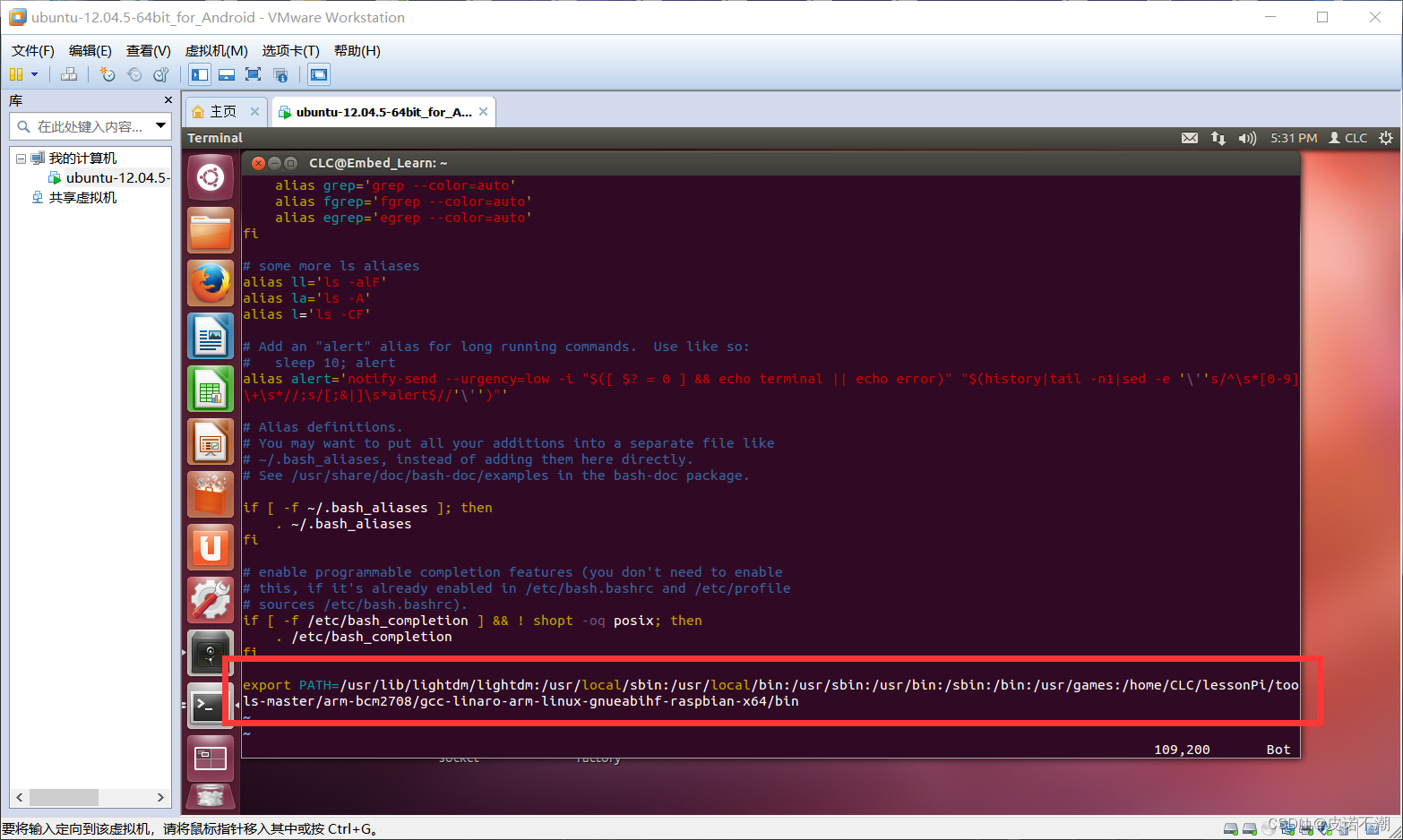Viewport: 1403px width, 840px height.
Task: Open the 选项卡(T) menu
Action: pyautogui.click(x=291, y=51)
